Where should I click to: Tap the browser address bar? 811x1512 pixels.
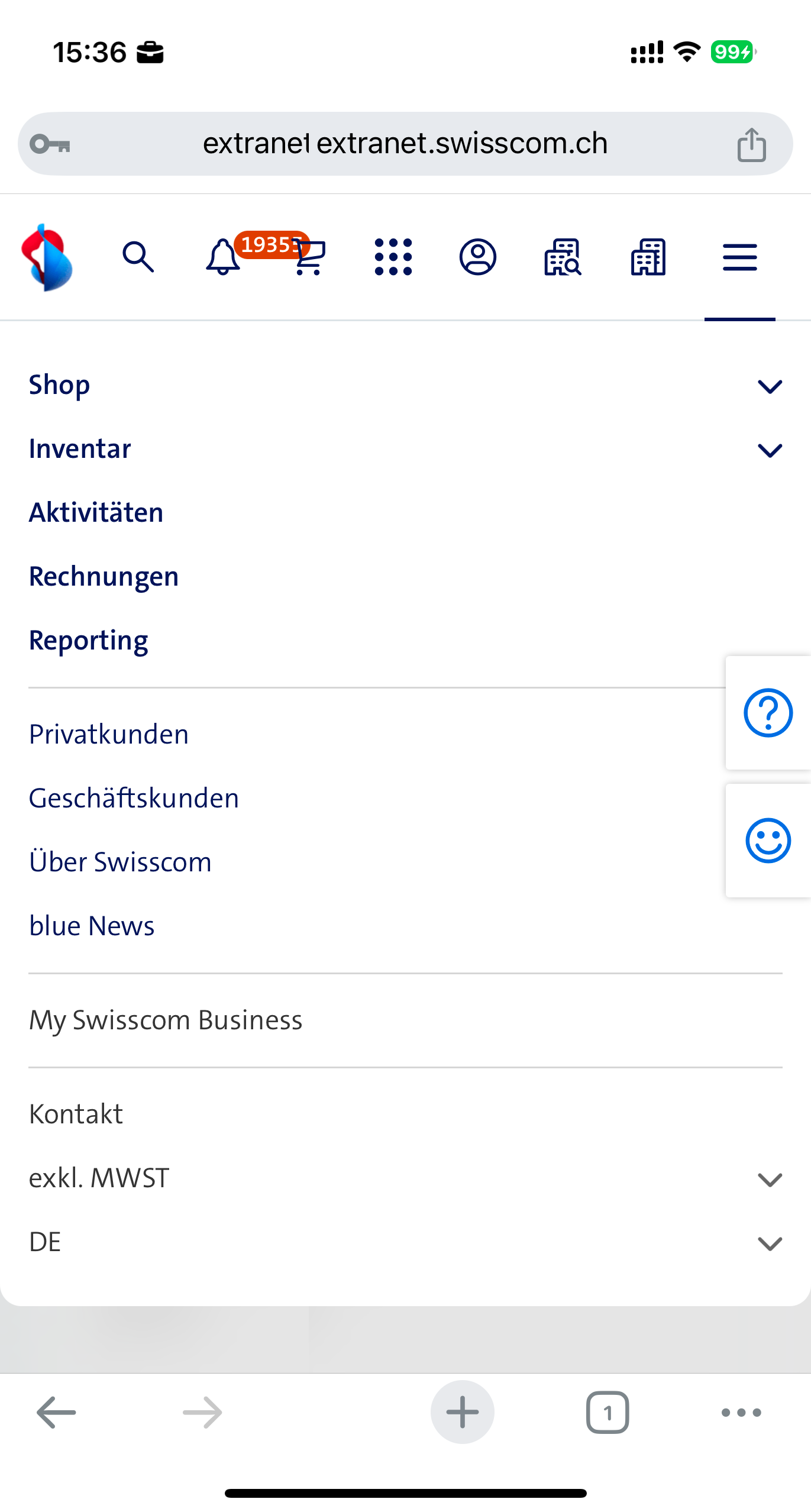pos(405,144)
